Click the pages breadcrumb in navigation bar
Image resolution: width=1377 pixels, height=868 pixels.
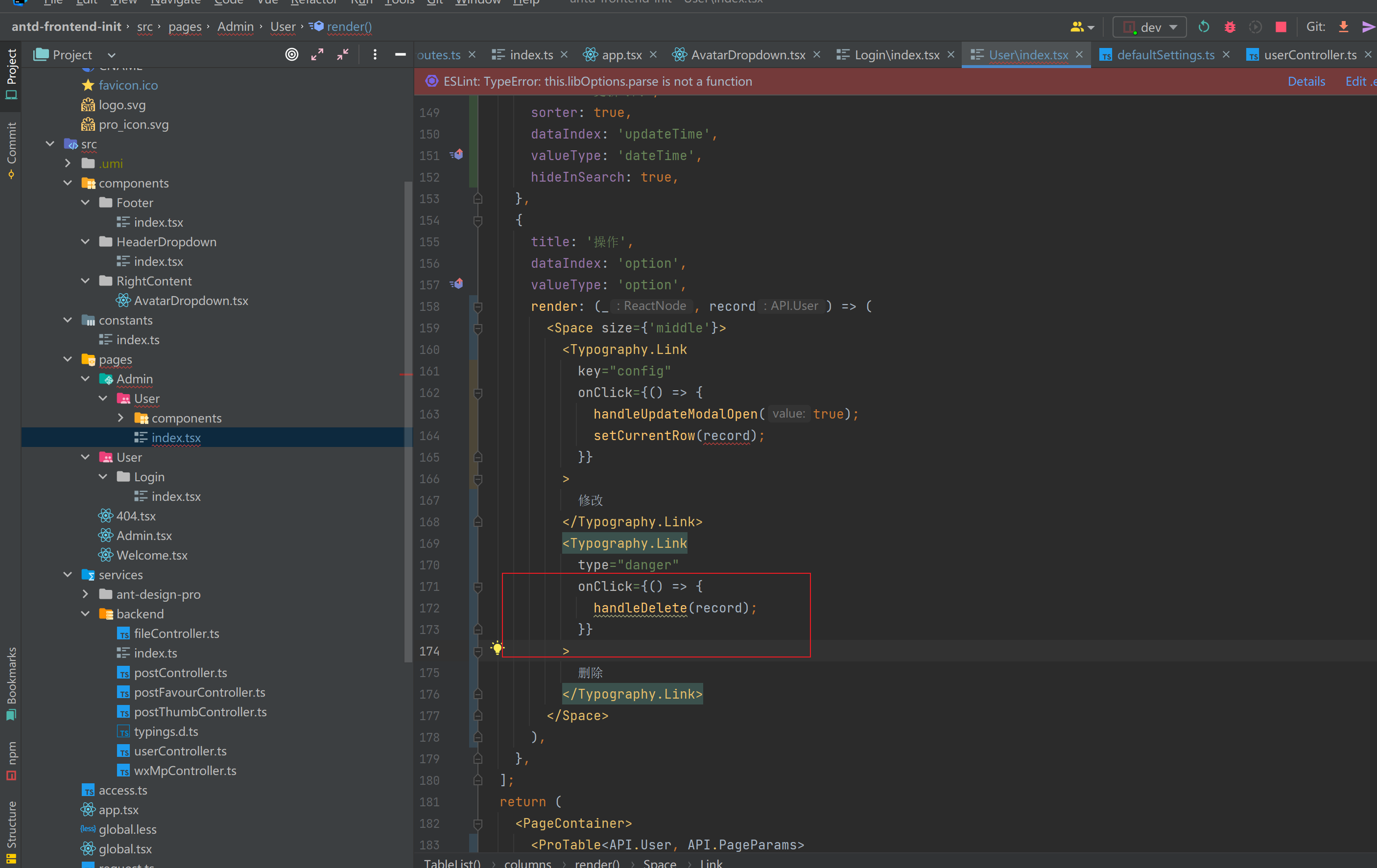[185, 26]
